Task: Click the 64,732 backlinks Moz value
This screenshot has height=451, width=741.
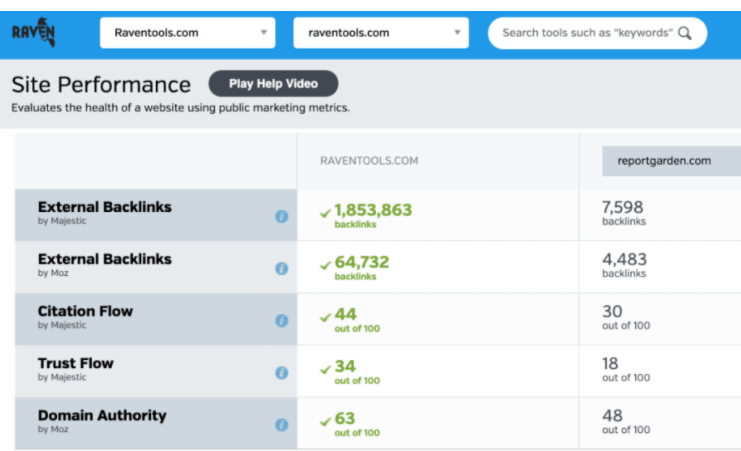Action: tap(362, 263)
